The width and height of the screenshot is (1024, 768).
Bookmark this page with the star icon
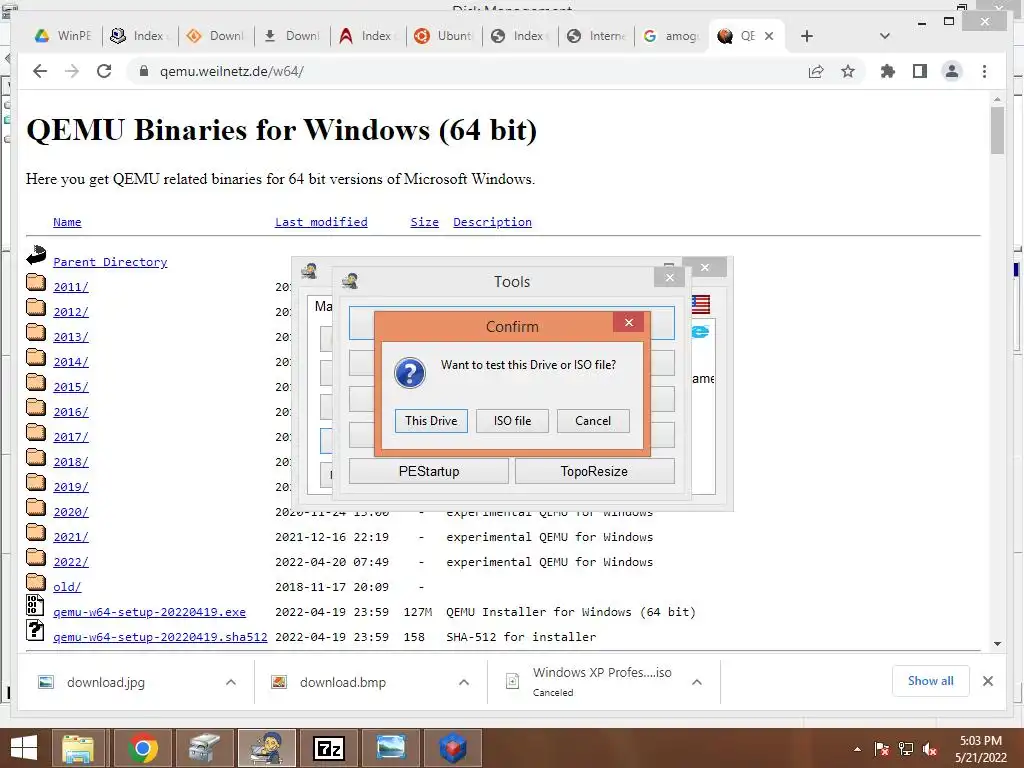[848, 71]
